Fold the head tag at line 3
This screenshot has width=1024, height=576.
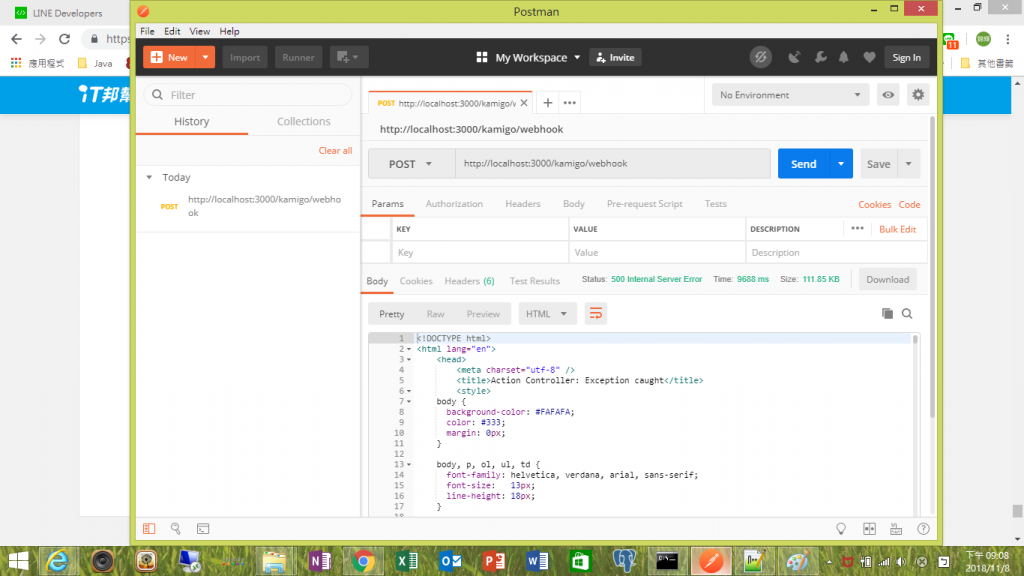point(409,360)
